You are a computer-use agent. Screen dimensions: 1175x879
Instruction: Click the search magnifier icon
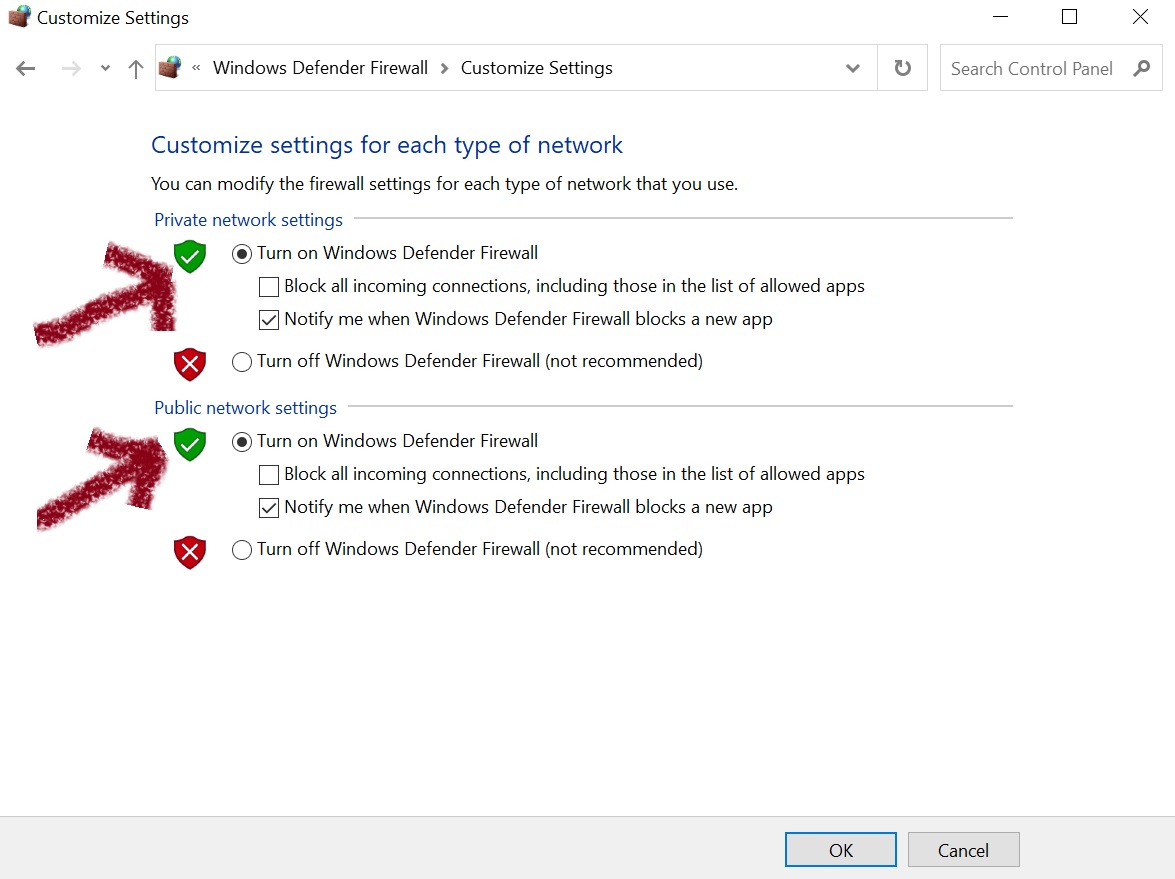(x=1142, y=68)
